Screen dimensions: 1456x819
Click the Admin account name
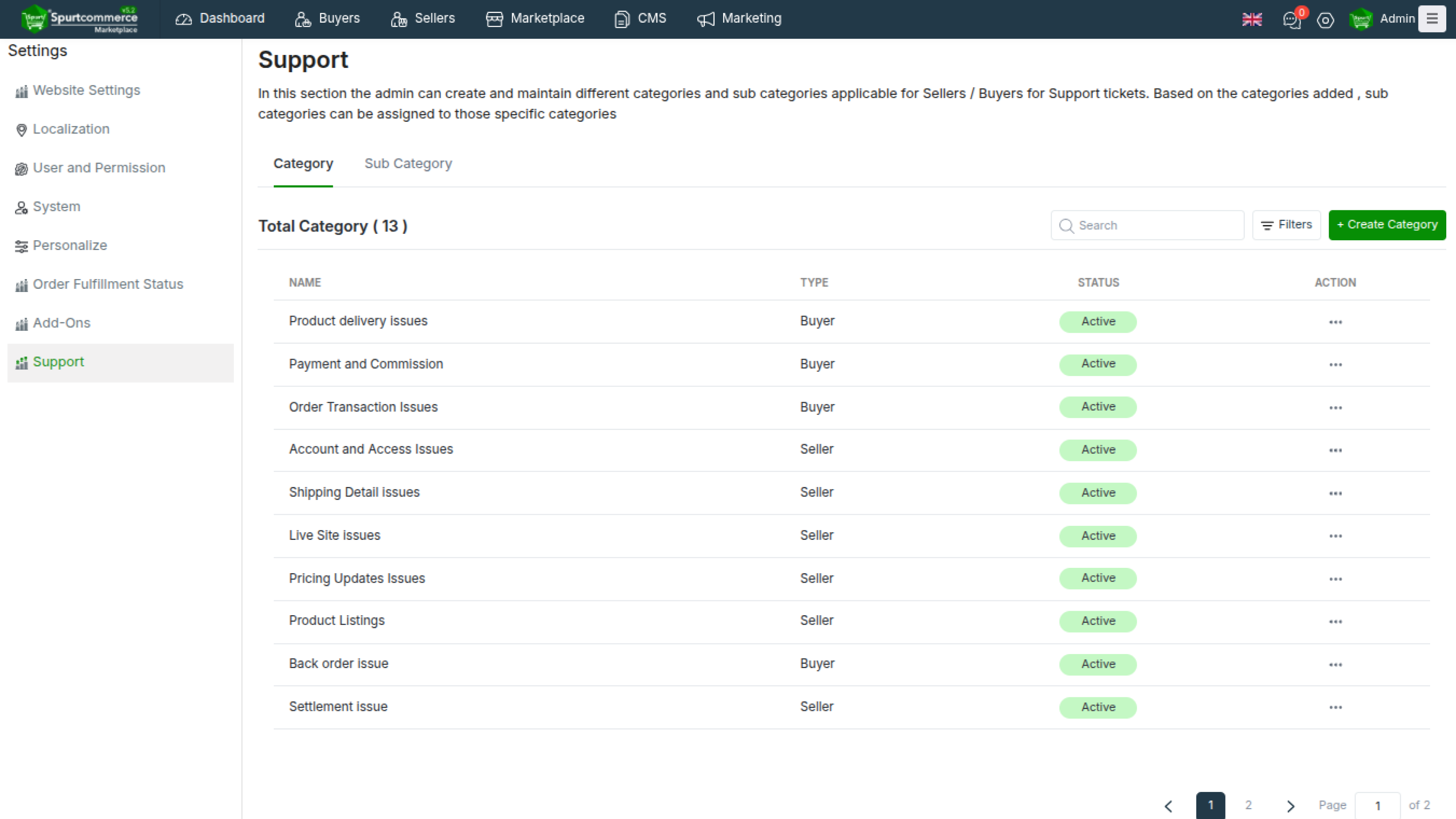click(1397, 19)
